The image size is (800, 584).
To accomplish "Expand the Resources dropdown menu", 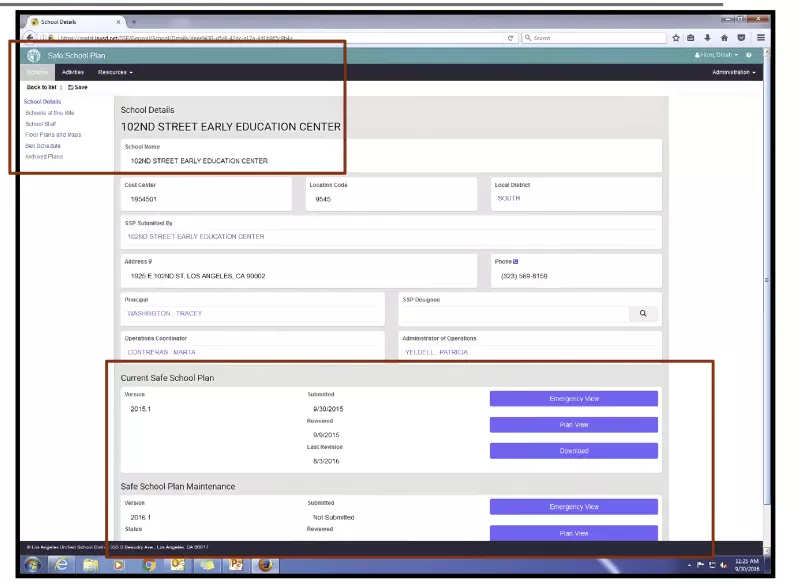I will point(115,72).
